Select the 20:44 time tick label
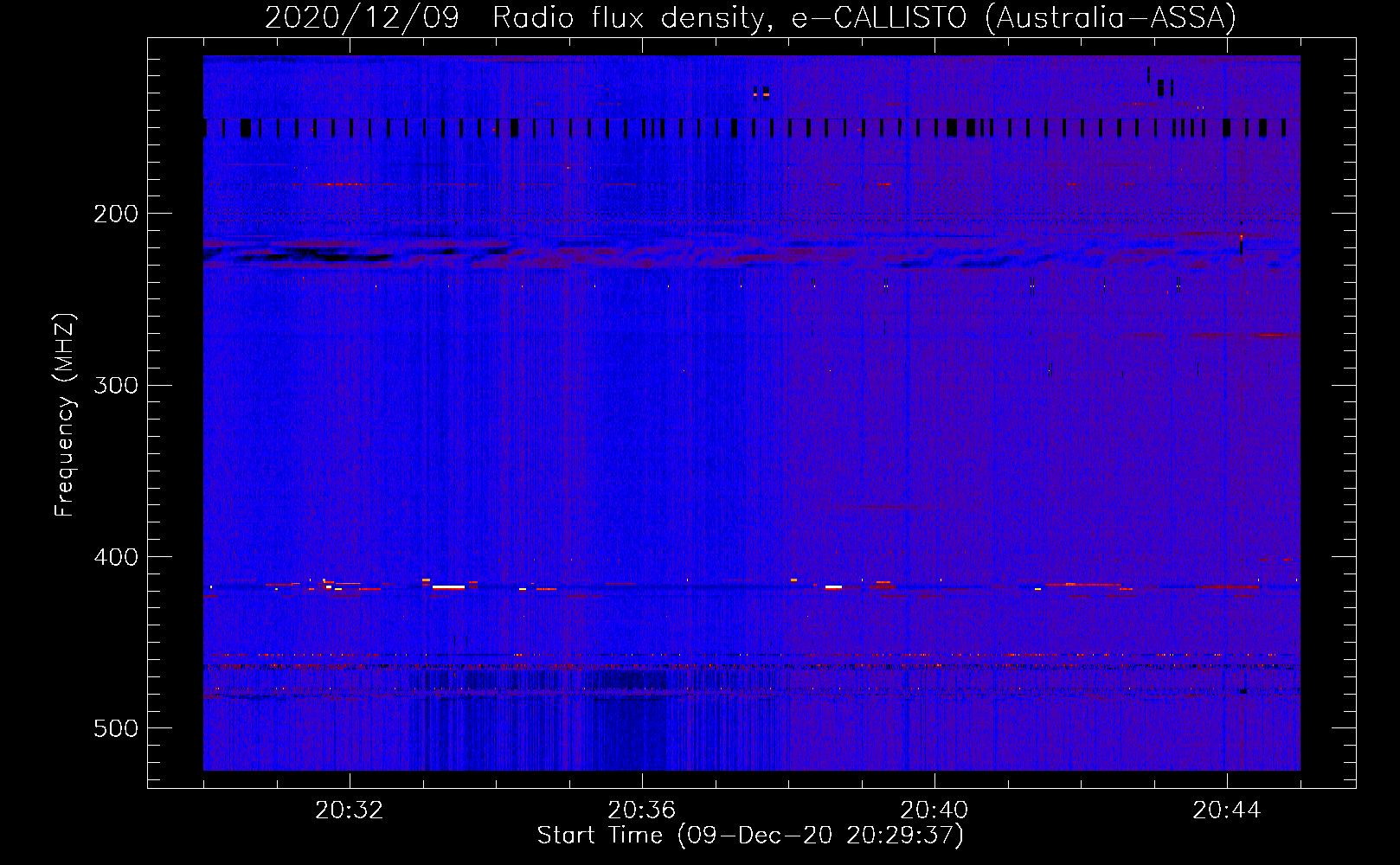The image size is (1400, 865). coord(1226,811)
